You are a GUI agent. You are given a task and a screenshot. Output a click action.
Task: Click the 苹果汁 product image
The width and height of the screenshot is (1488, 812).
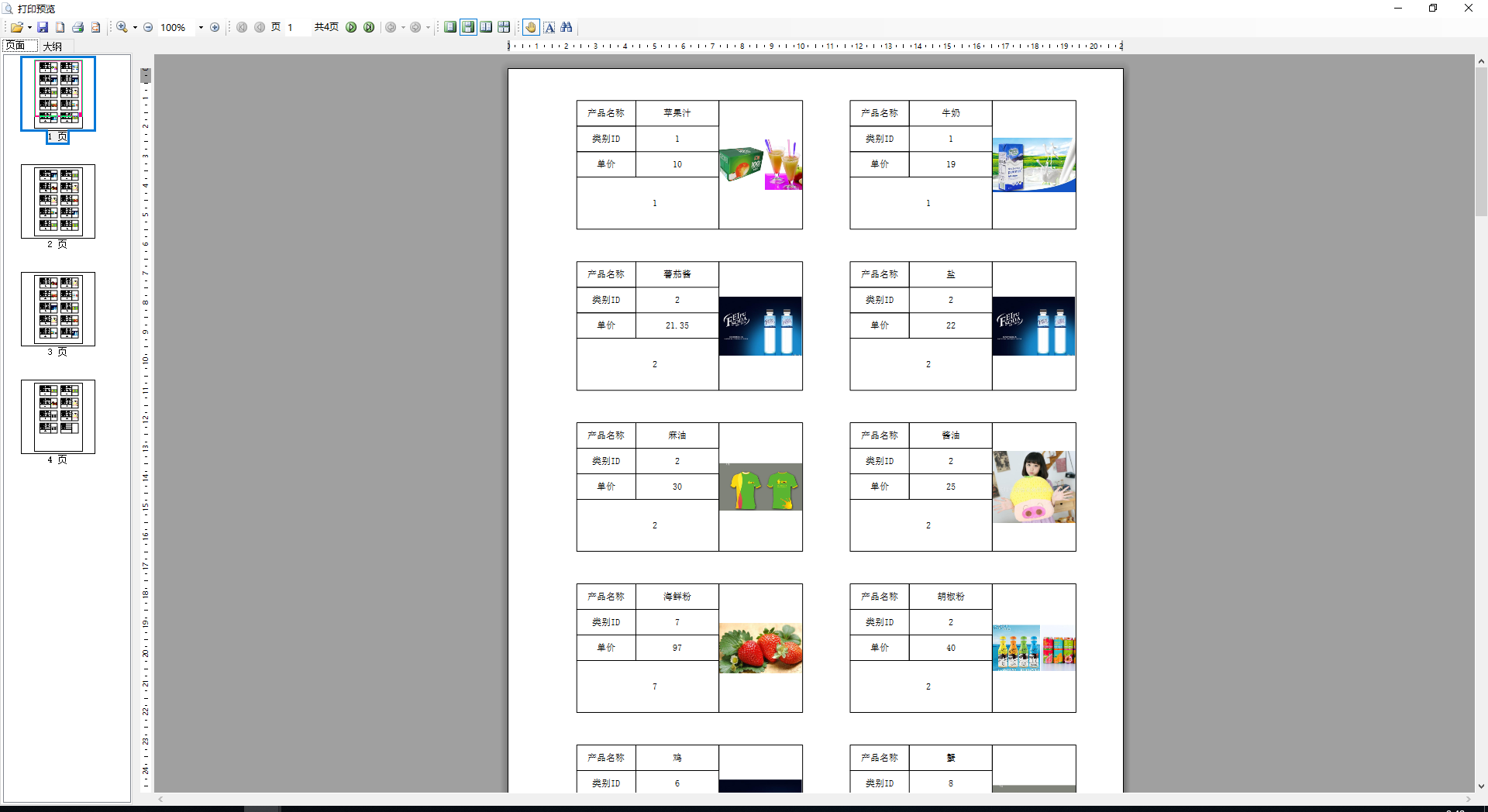coord(760,164)
